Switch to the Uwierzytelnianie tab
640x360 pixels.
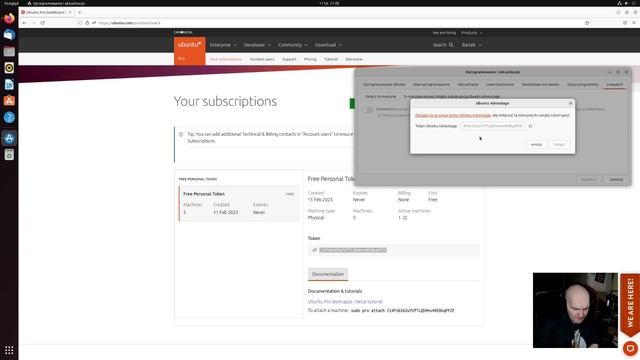[500, 84]
